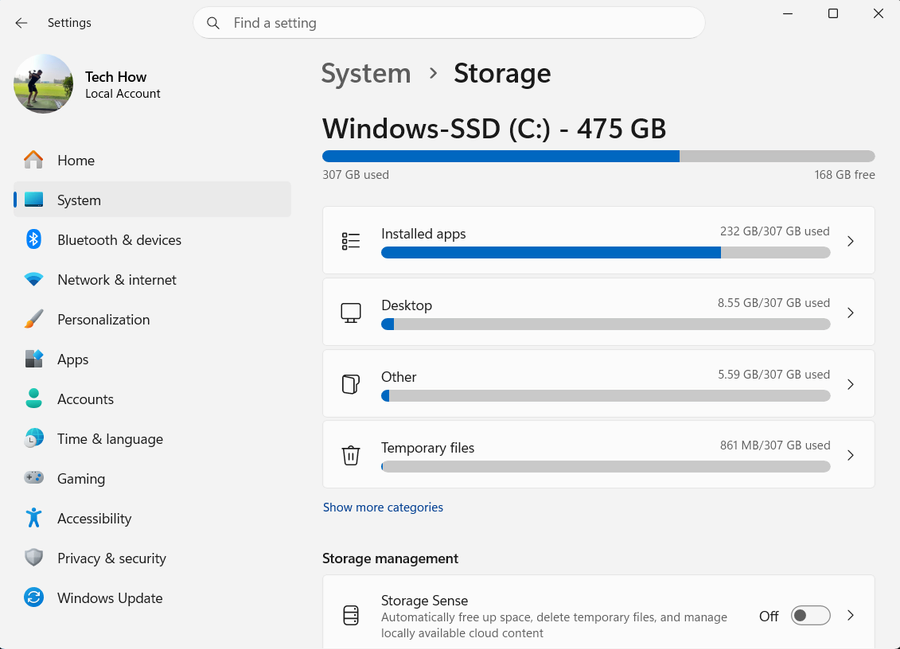The image size is (900, 649).
Task: Expand Installed apps with its chevron
Action: point(851,242)
